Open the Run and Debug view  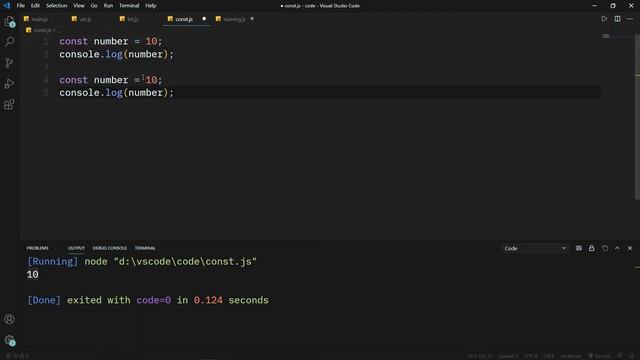[x=9, y=83]
